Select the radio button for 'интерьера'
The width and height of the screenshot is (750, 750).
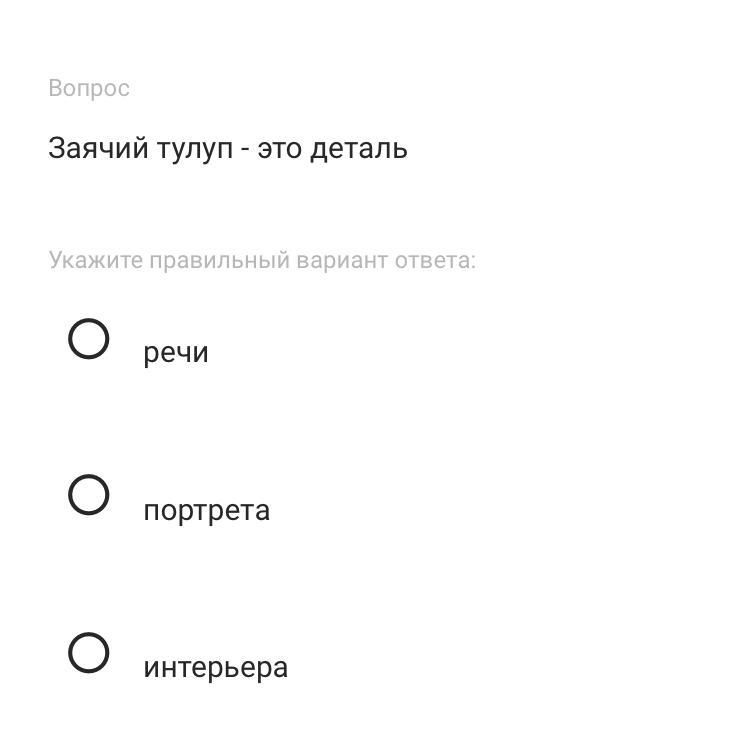pyautogui.click(x=88, y=653)
